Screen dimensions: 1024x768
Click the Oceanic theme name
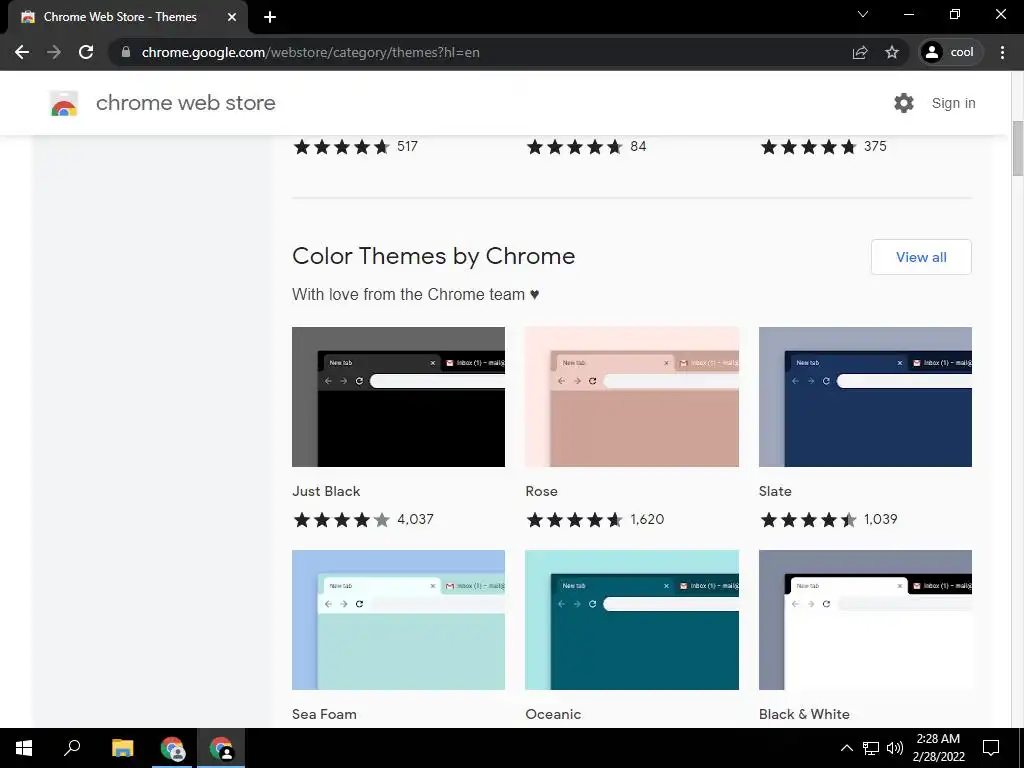553,714
